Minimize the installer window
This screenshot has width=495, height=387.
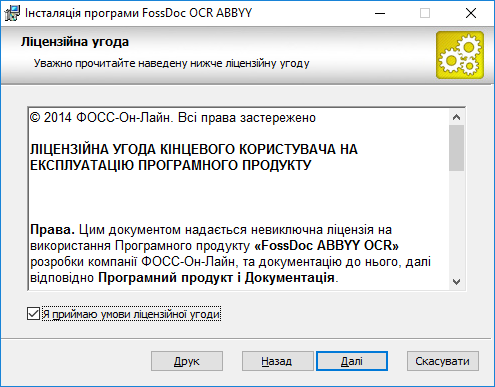(380, 13)
